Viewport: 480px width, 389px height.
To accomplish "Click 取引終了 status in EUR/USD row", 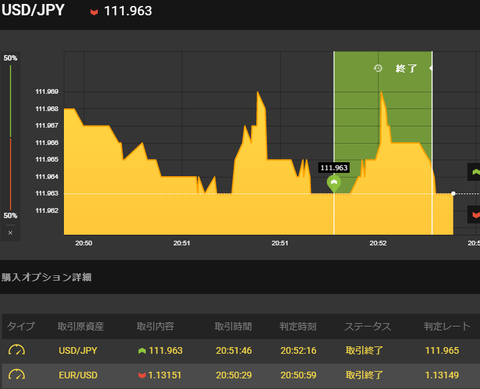I will click(364, 375).
